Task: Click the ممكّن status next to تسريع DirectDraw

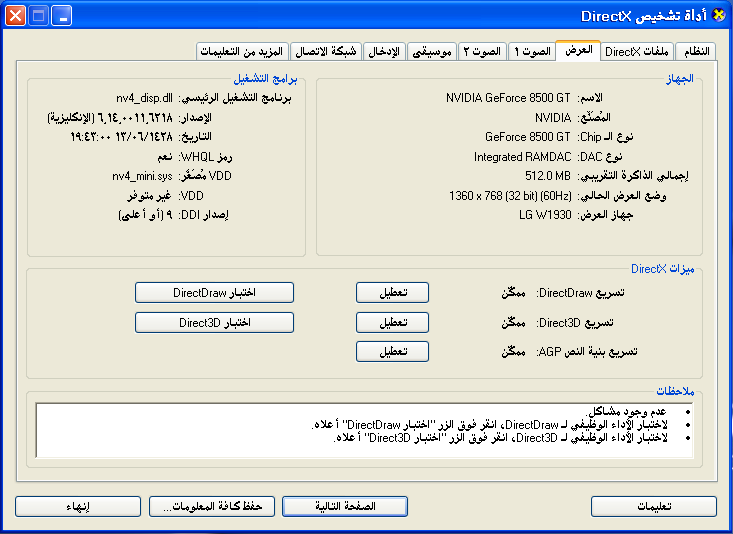Action: (513, 293)
